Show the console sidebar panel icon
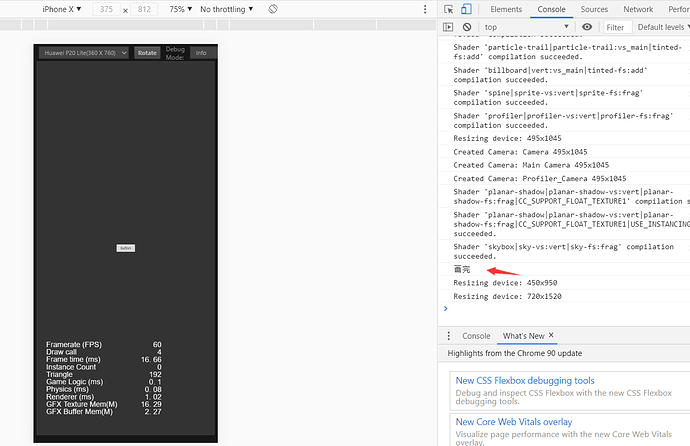This screenshot has height=446, width=690. point(448,27)
